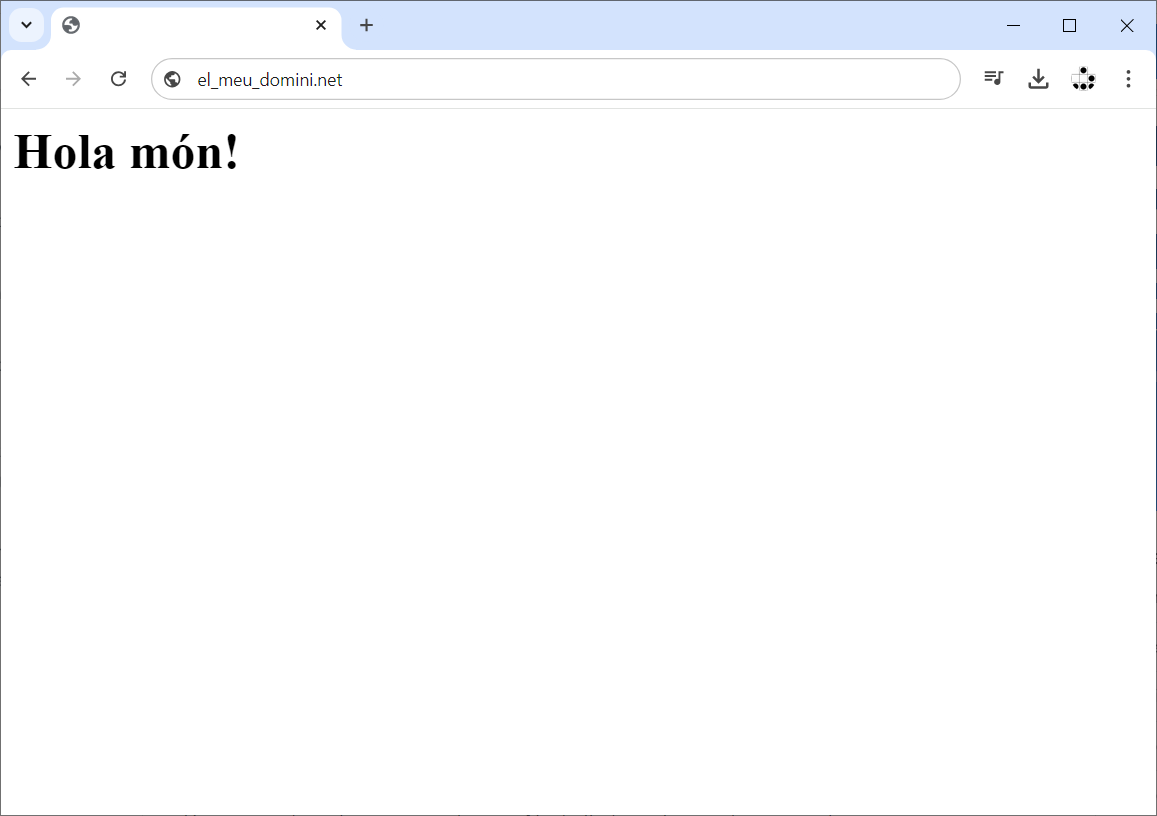Minimize the browser window
Screen dimensions: 1157x816
1014,25
